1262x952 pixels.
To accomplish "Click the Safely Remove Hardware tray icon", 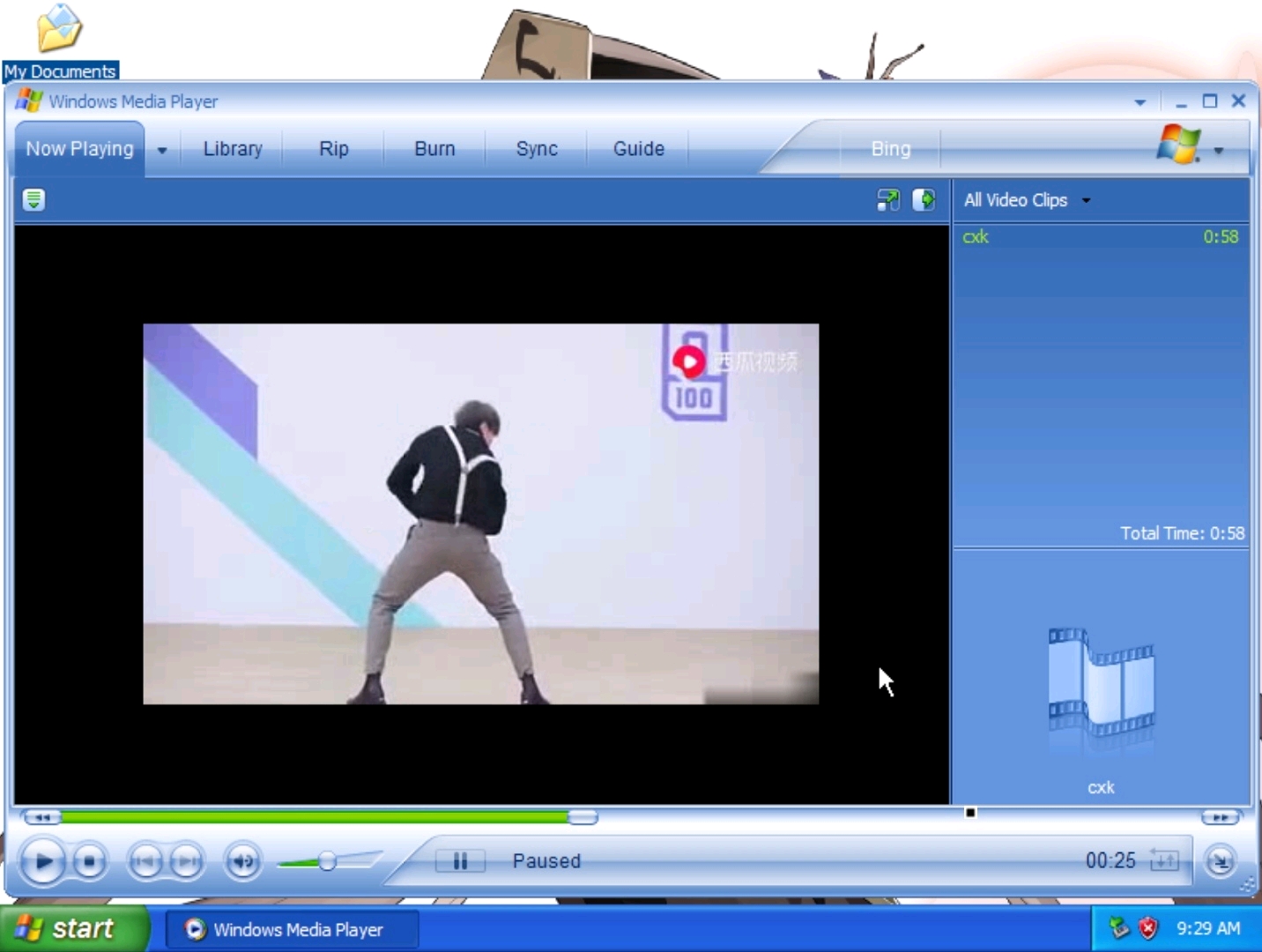I will (1119, 928).
